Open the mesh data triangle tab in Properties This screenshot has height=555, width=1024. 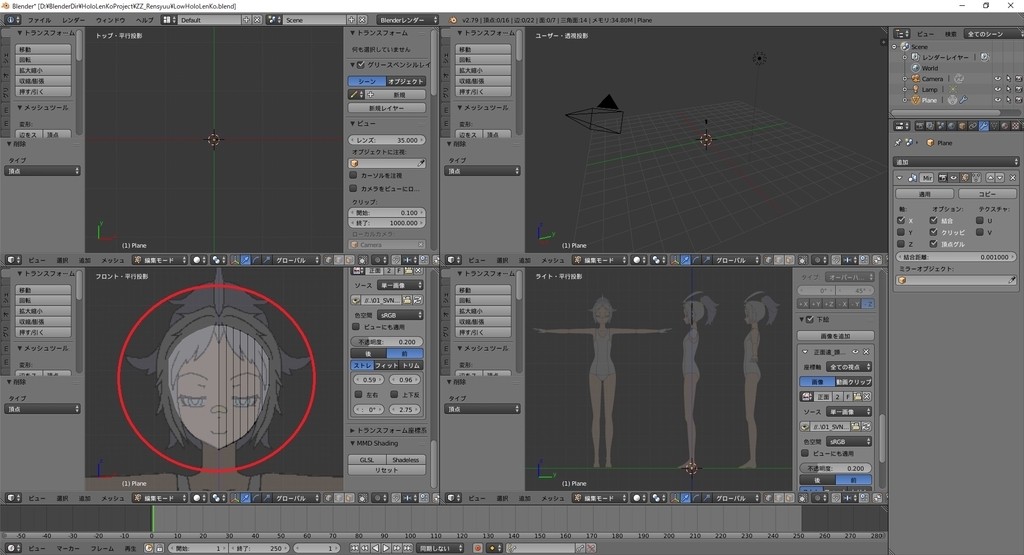point(994,126)
